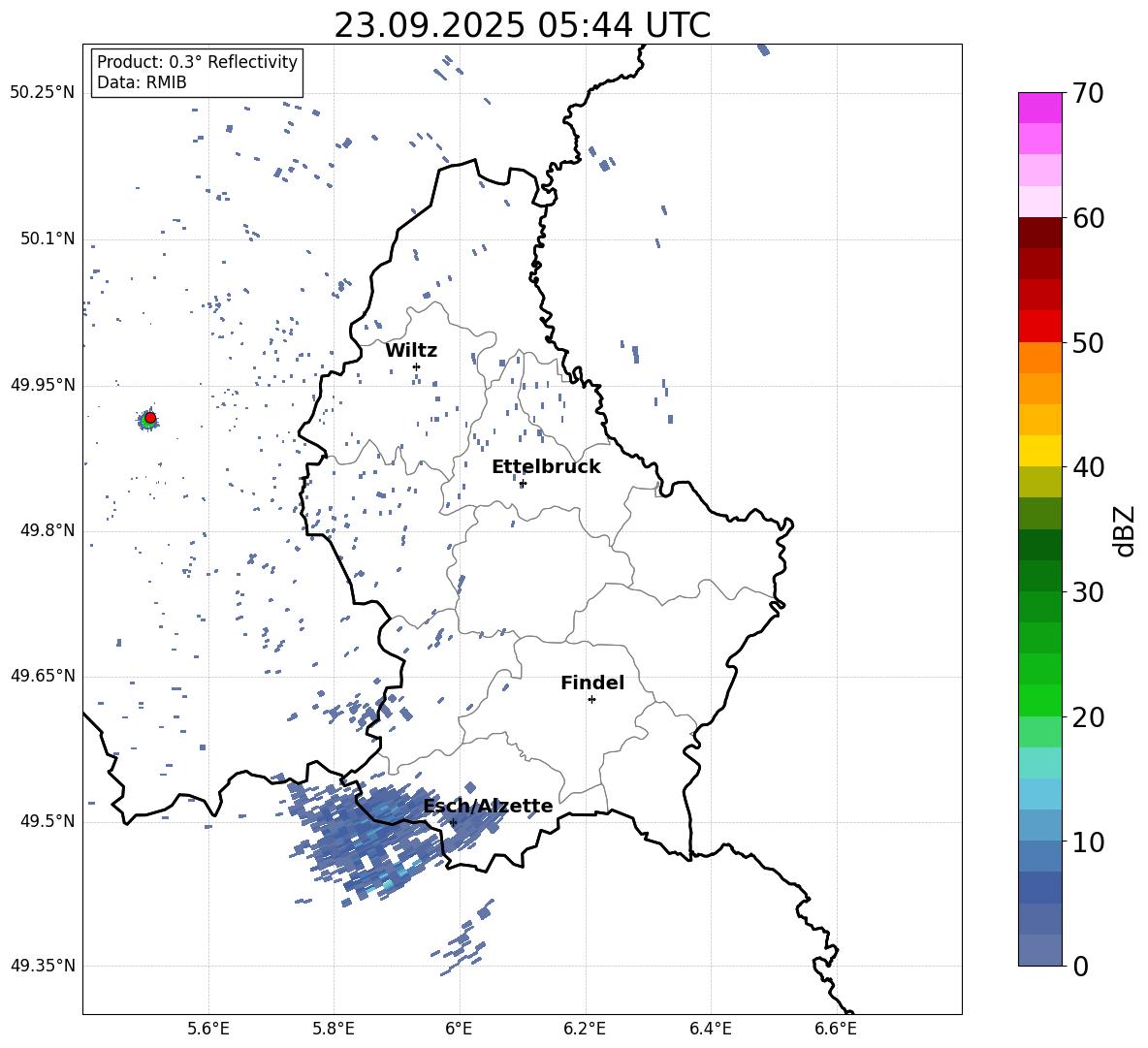This screenshot has width=1148, height=1048.
Task: Click the cross marker under Findel
Action: (x=591, y=700)
